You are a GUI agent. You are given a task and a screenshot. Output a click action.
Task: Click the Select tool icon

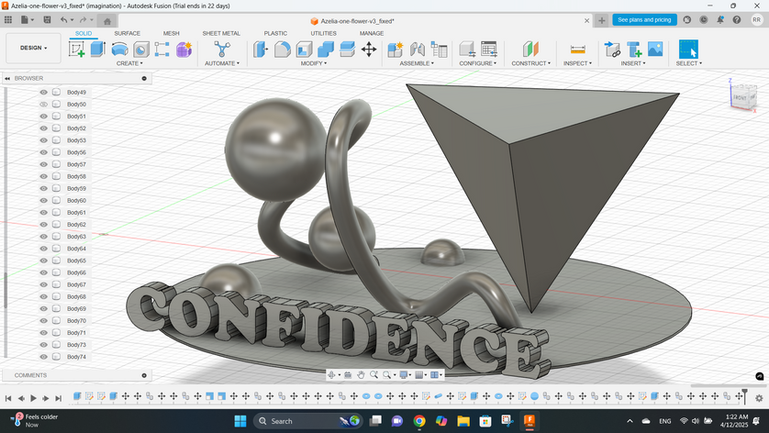coord(689,49)
